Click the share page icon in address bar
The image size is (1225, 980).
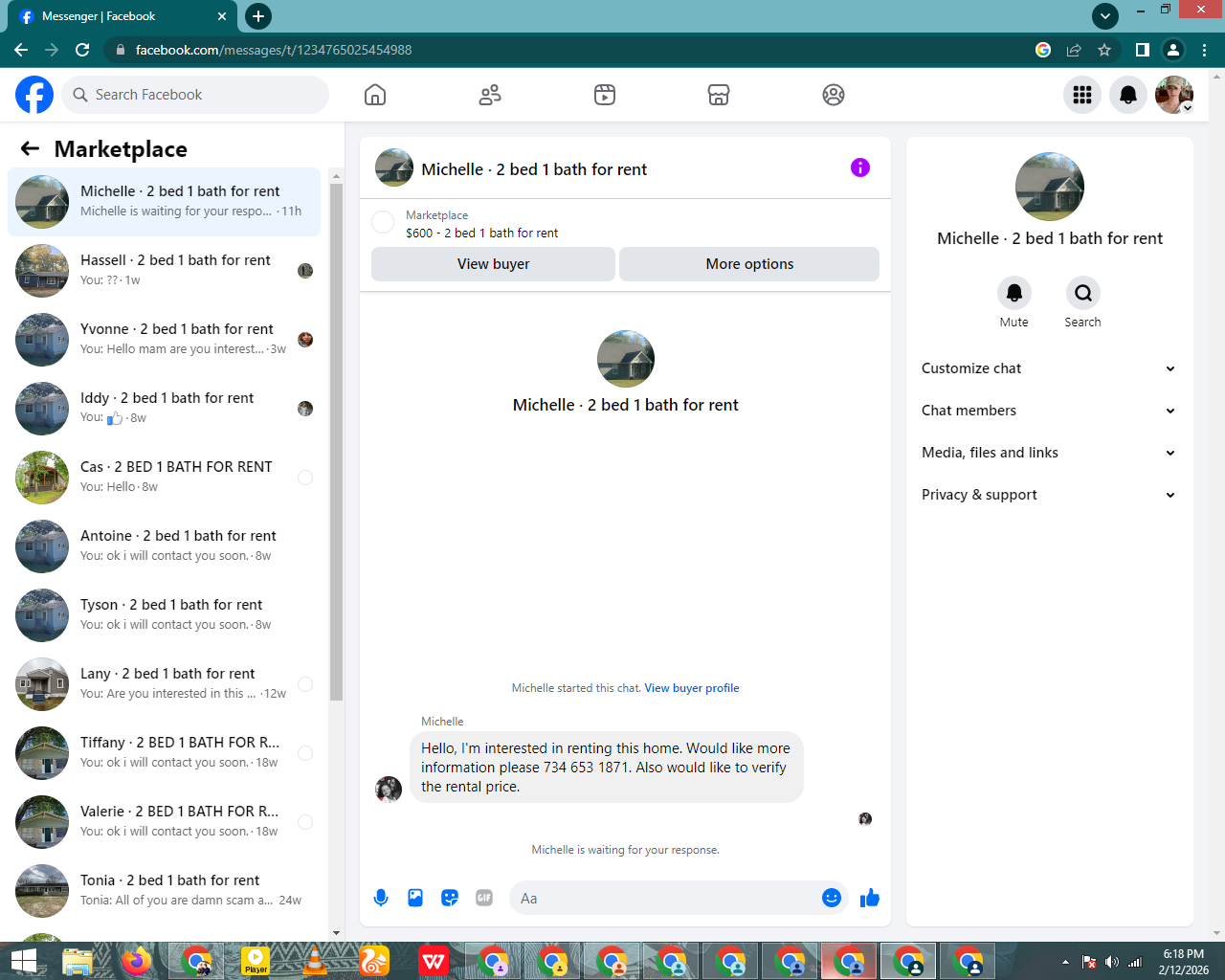click(x=1074, y=50)
